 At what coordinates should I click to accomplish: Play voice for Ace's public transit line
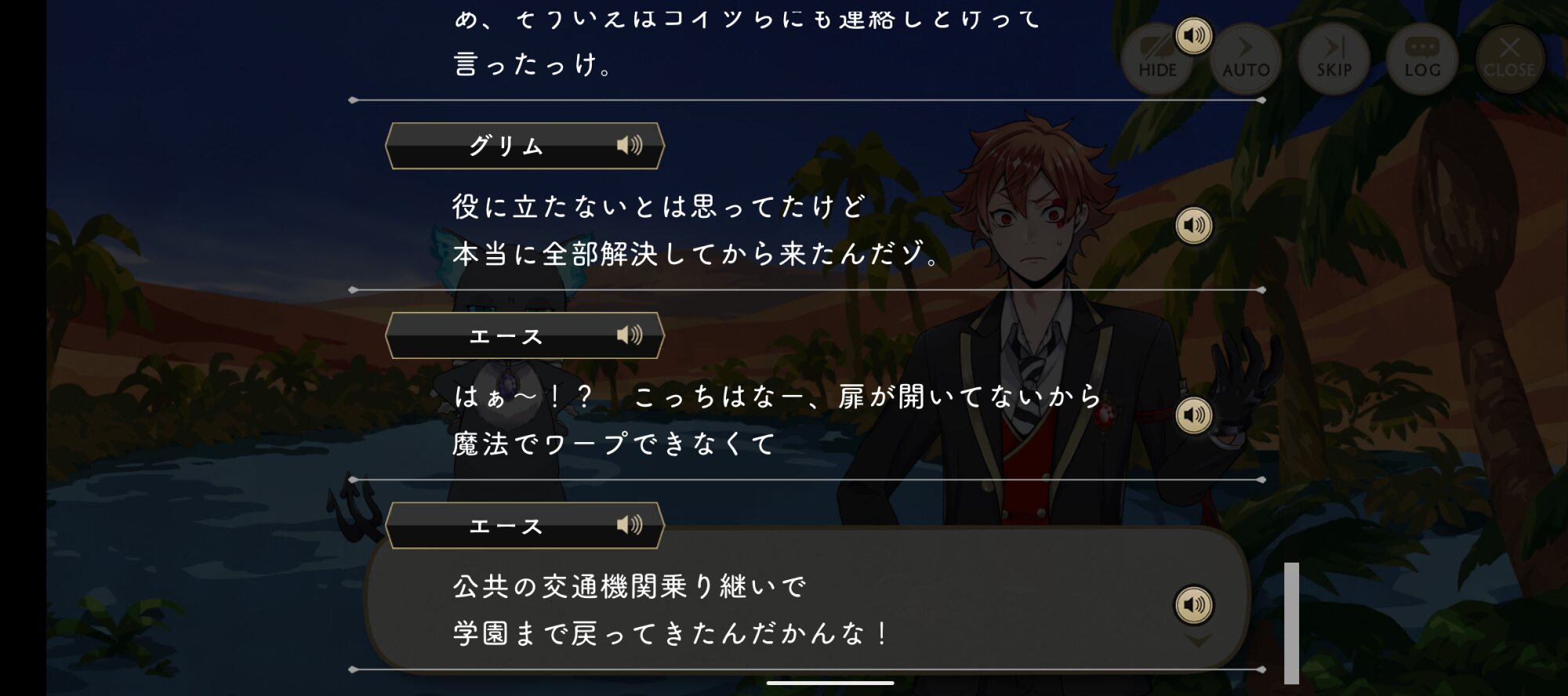tap(1193, 605)
